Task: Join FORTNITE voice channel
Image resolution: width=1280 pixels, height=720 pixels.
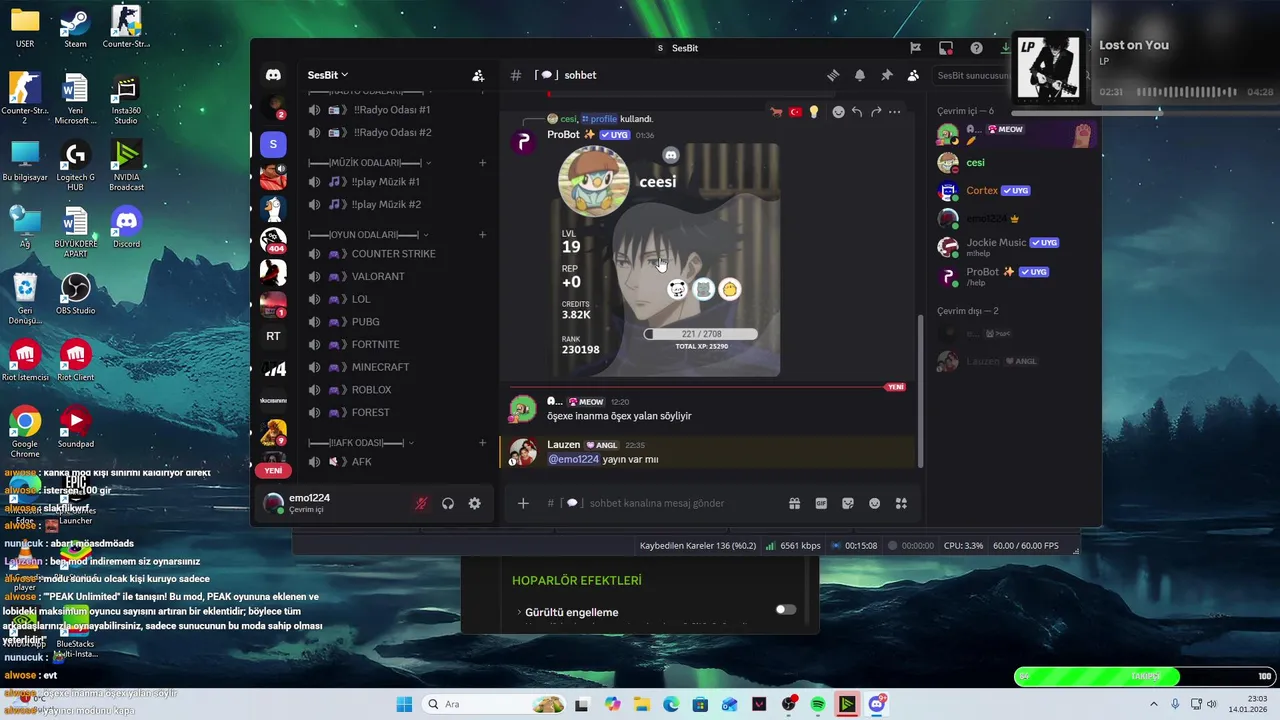Action: pos(395,344)
